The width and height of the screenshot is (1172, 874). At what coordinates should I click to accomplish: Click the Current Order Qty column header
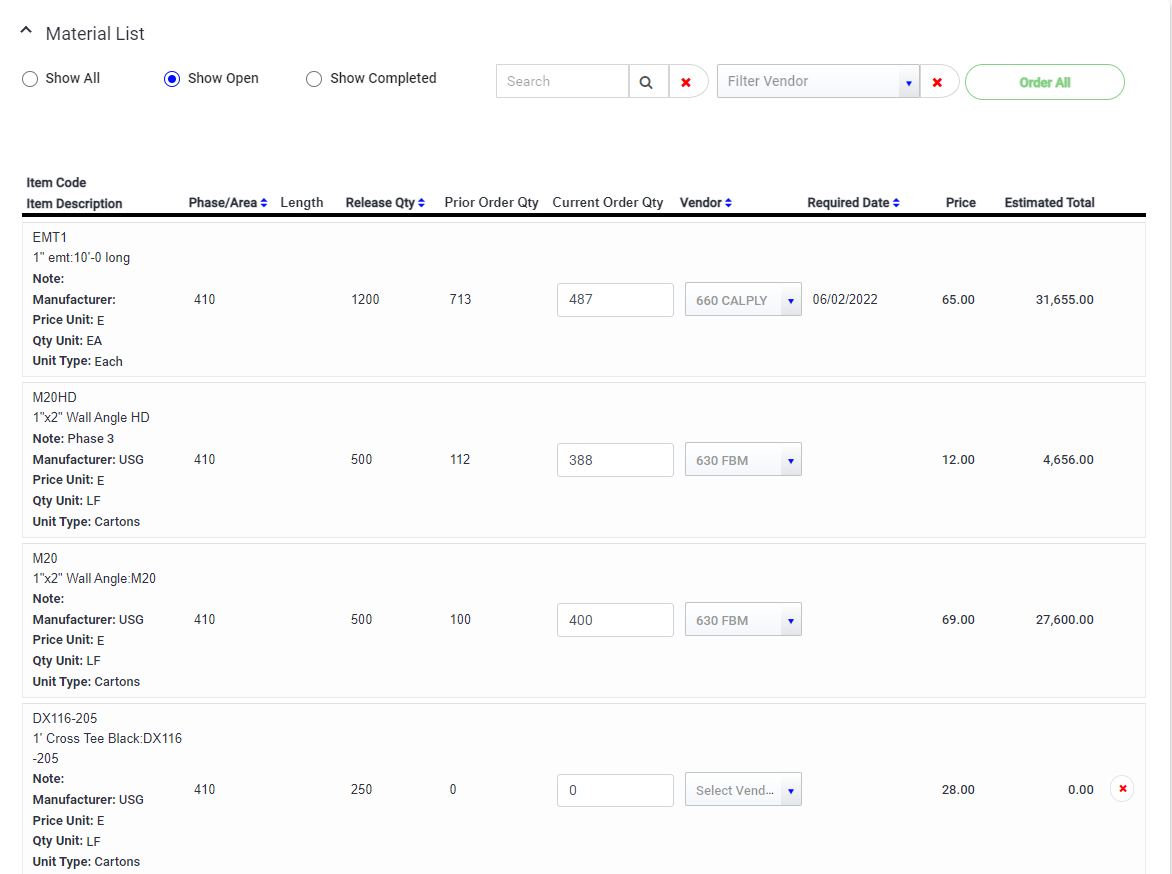tap(608, 203)
